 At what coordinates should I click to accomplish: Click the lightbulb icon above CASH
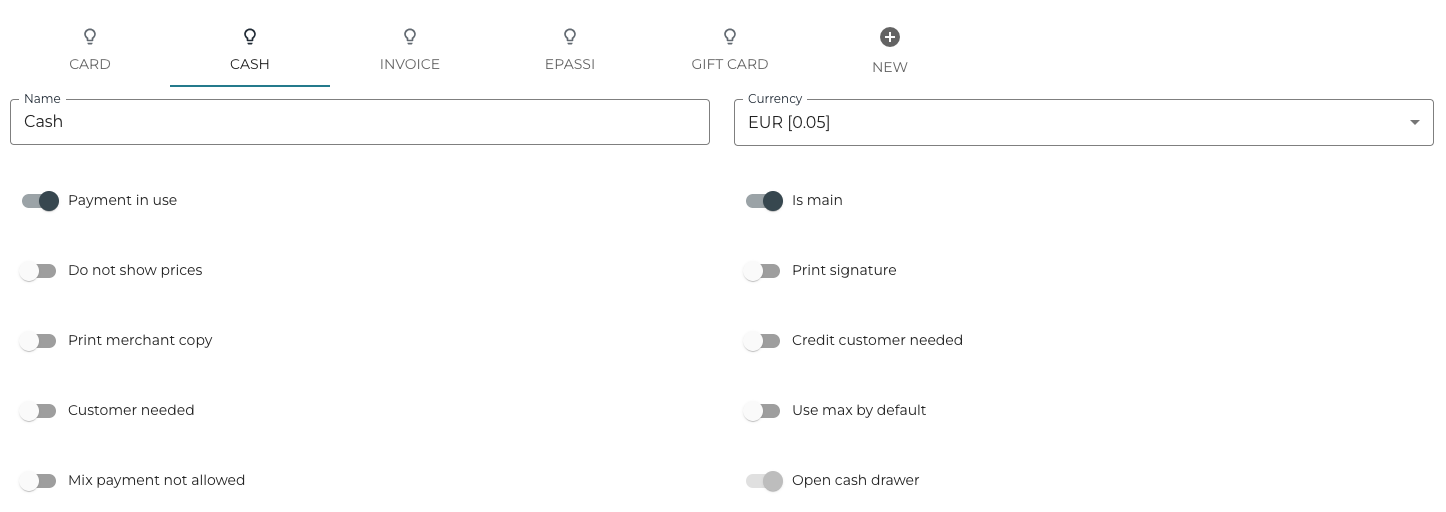[250, 37]
